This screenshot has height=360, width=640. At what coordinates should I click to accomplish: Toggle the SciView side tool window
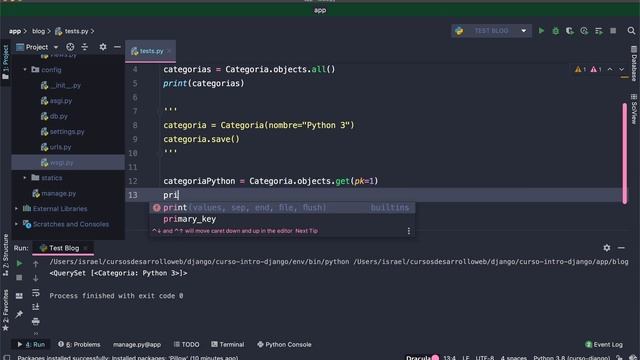(634, 109)
